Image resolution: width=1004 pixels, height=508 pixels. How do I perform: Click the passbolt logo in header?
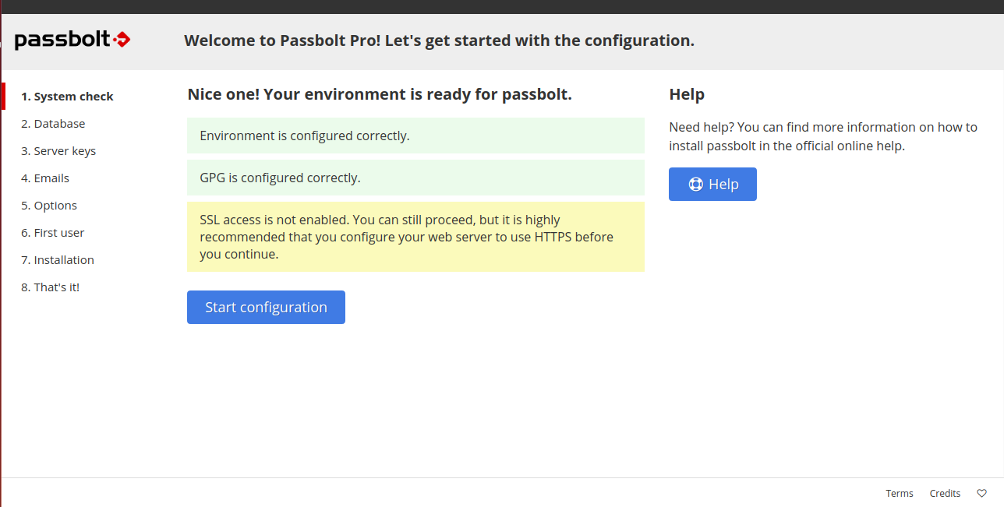72,40
